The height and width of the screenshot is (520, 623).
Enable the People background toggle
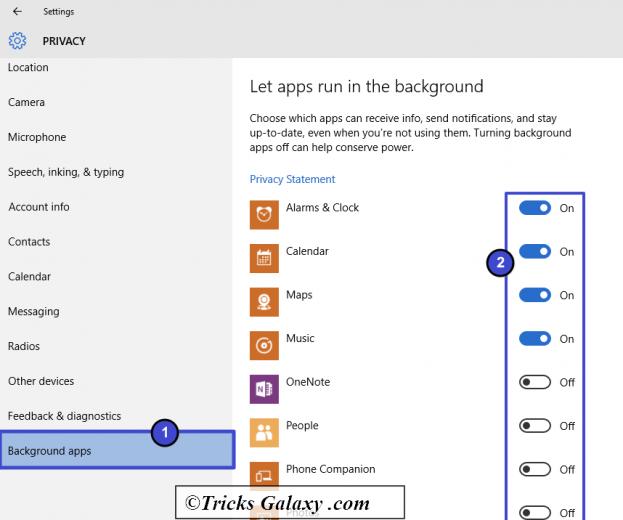(x=535, y=426)
